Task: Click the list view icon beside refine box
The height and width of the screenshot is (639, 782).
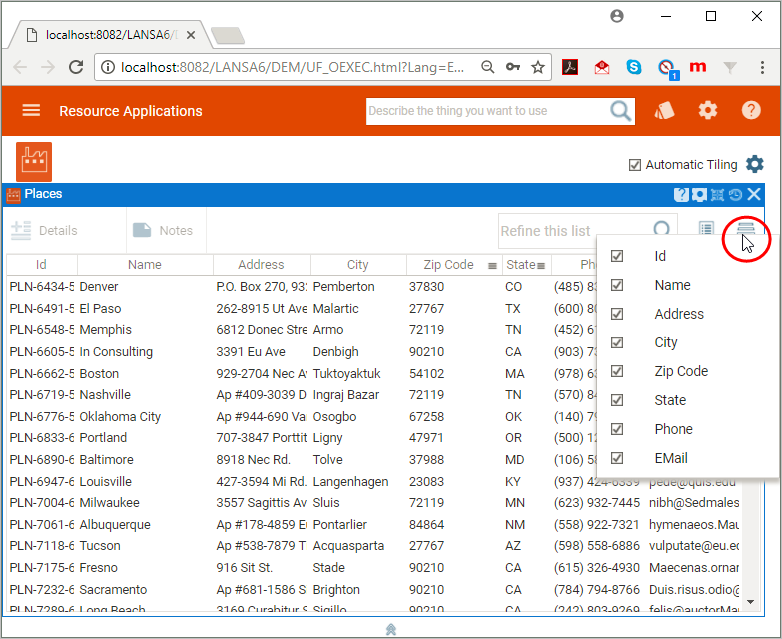Action: coord(706,228)
